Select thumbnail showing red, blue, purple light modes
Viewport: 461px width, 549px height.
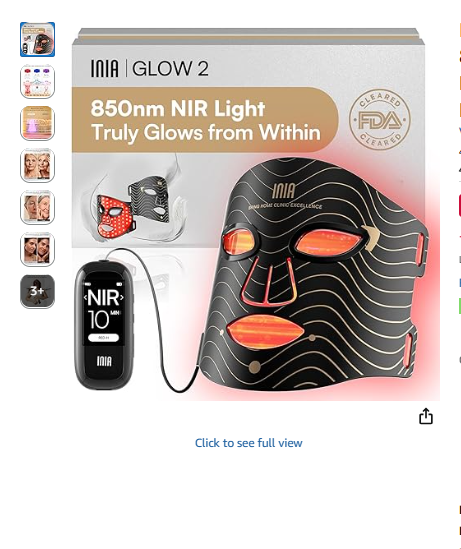point(37,82)
